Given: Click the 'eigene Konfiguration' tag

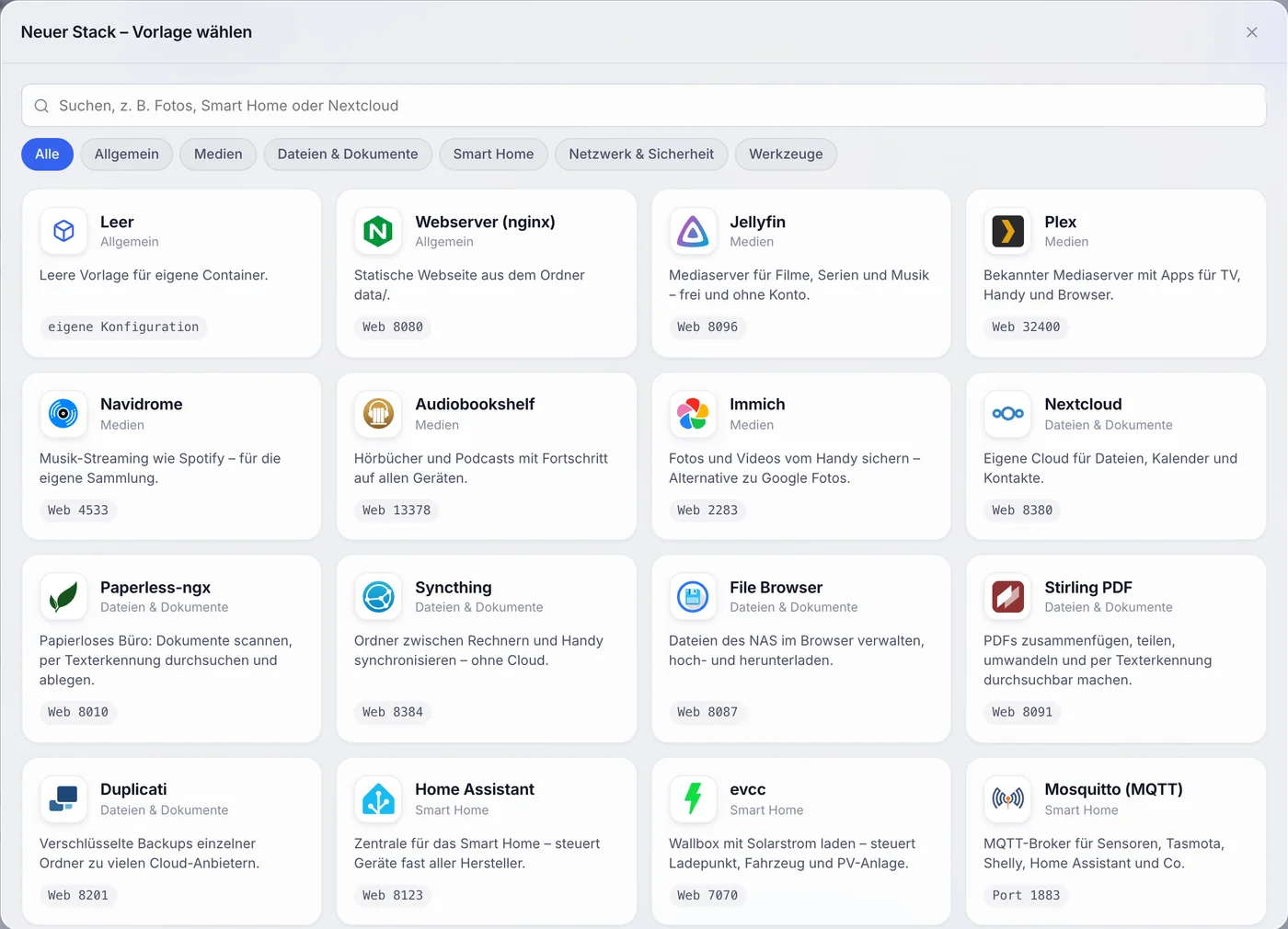Looking at the screenshot, I should coord(123,327).
